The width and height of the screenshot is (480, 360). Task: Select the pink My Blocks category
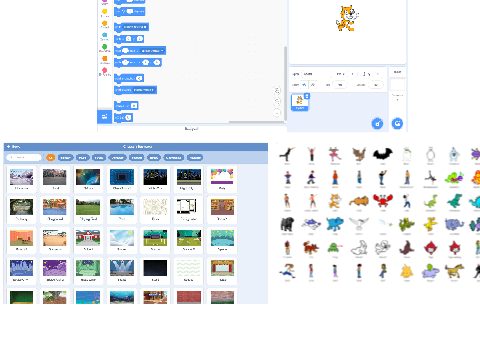tap(105, 71)
